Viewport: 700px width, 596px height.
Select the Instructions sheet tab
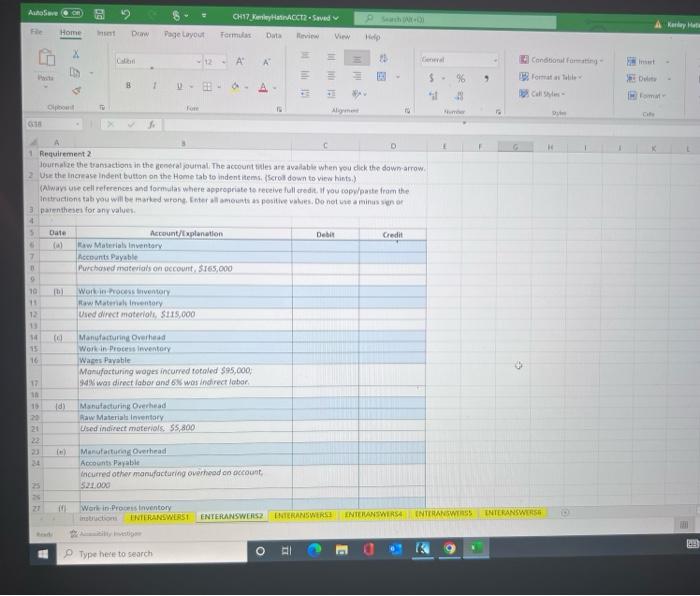tap(98, 519)
